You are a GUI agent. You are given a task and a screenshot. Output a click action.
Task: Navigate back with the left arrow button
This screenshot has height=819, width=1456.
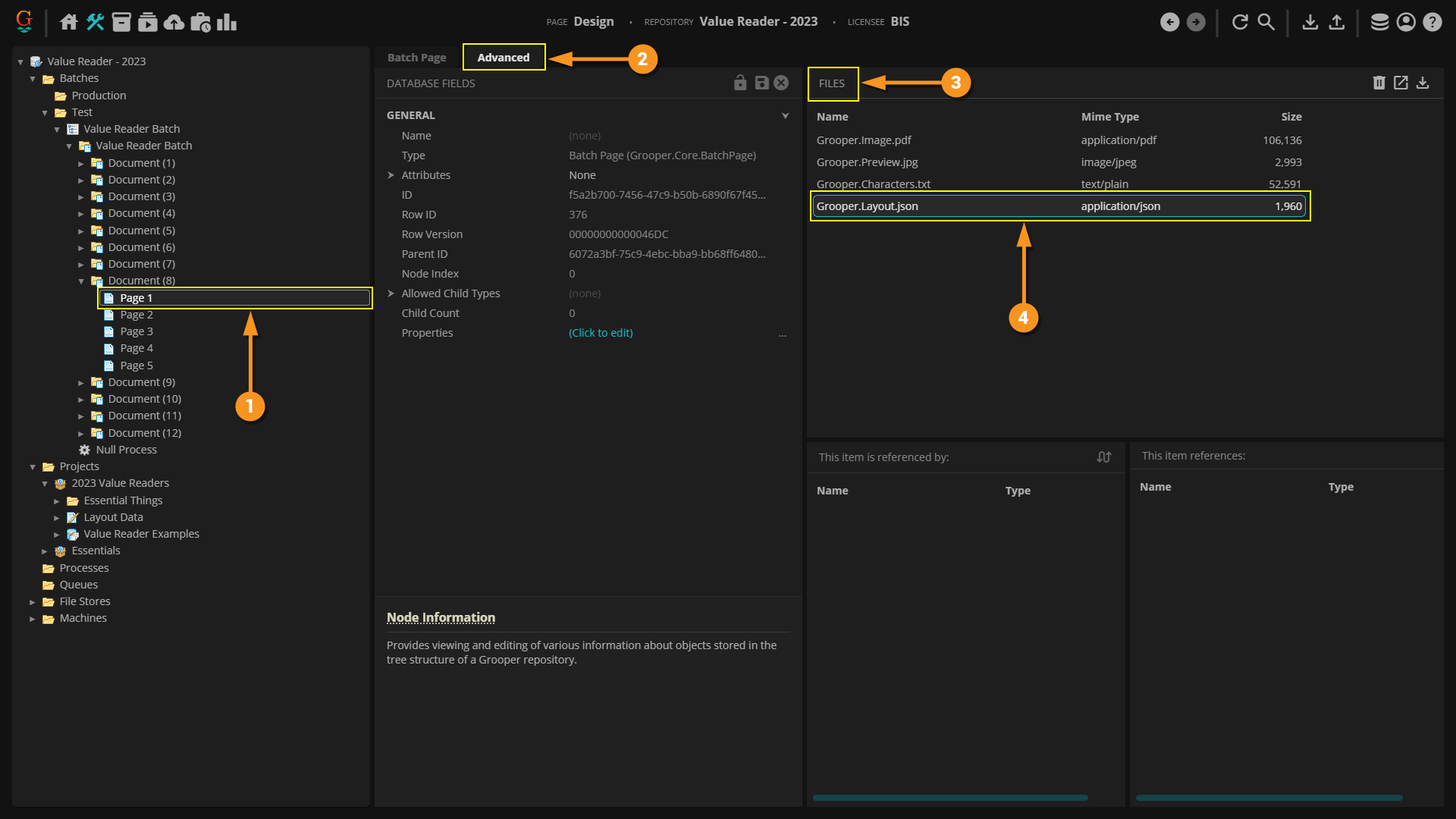(1169, 22)
